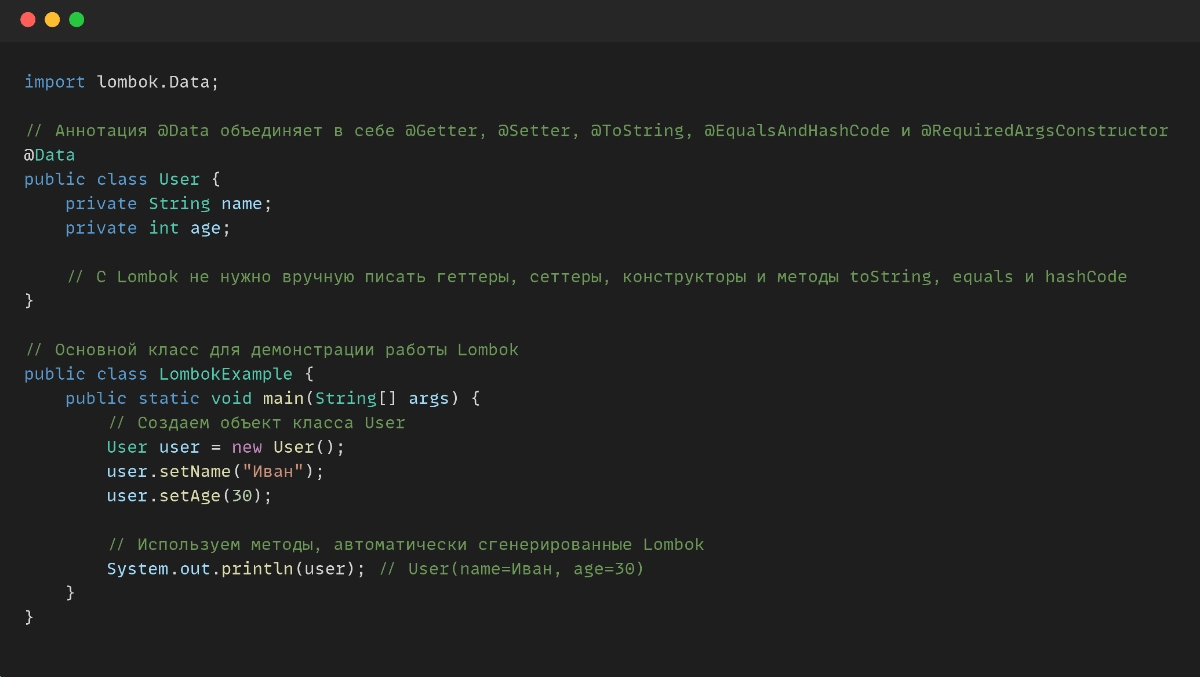The image size is (1200, 677).
Task: Click the User class name in declaration
Action: [180, 179]
